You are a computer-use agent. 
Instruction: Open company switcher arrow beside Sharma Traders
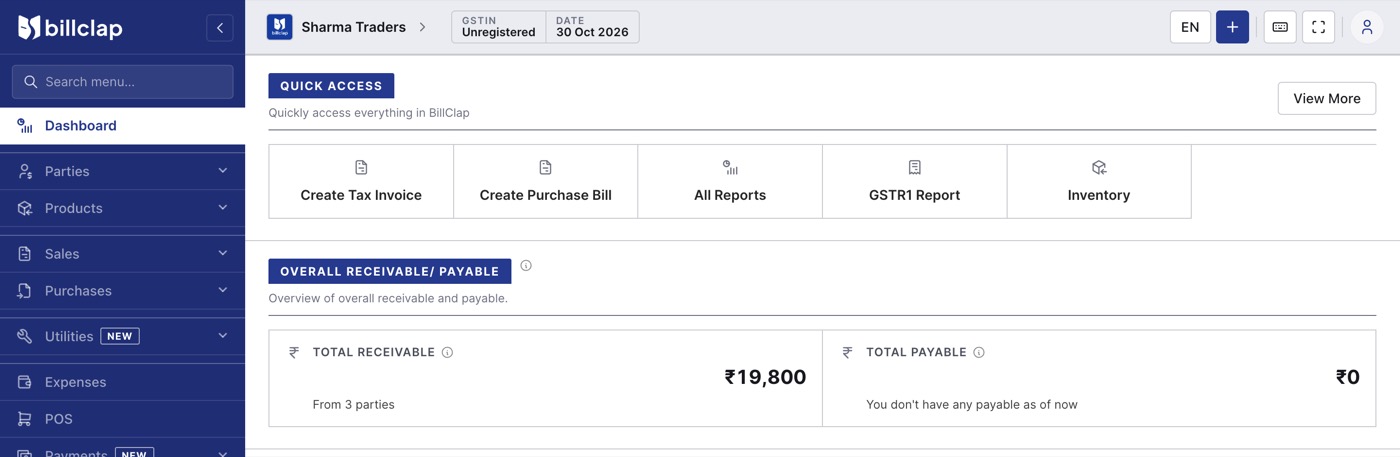click(422, 27)
